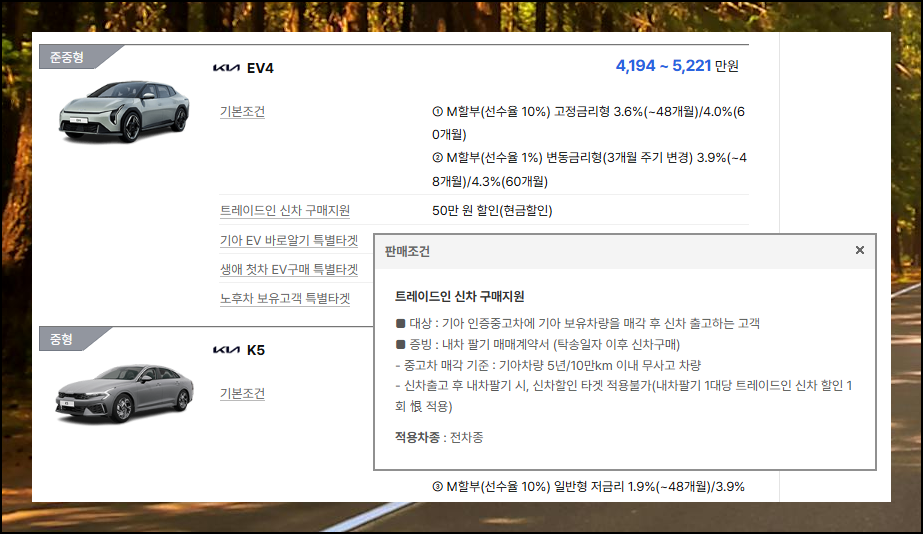The height and width of the screenshot is (534, 923).
Task: Click the text 50만 원 할인(현금할인)
Action: [492, 210]
